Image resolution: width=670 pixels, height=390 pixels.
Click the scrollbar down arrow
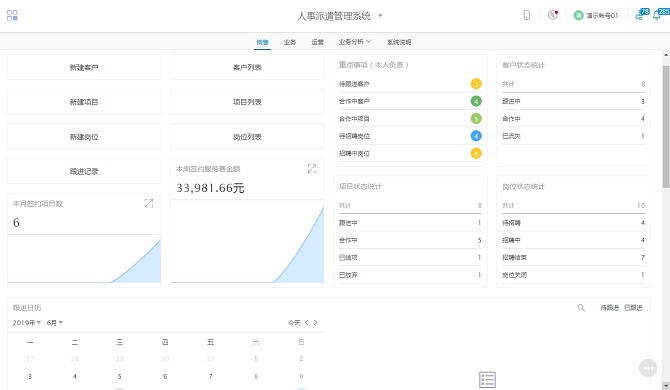666,386
